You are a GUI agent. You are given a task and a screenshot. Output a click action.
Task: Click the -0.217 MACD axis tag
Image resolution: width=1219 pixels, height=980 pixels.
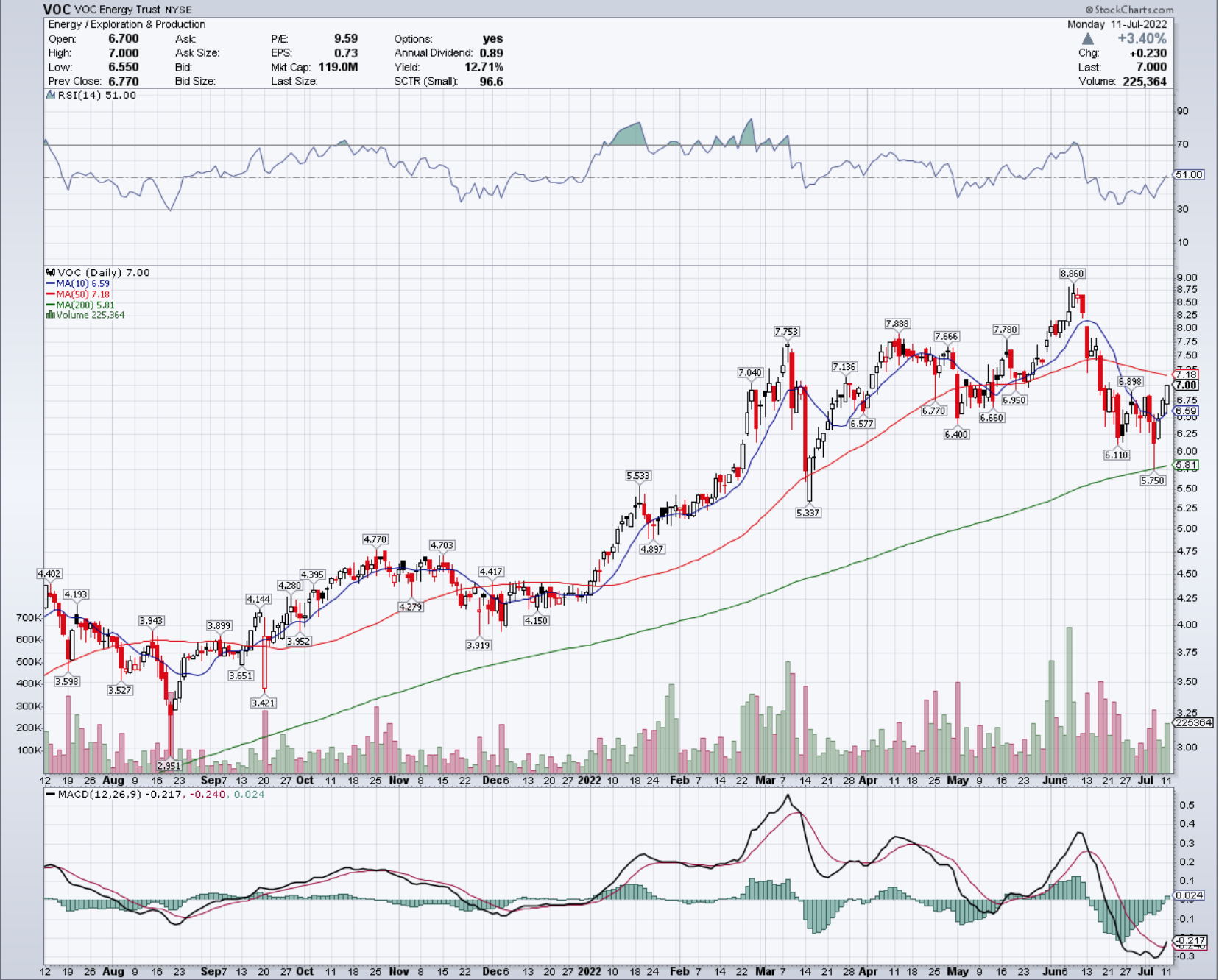pos(1190,940)
